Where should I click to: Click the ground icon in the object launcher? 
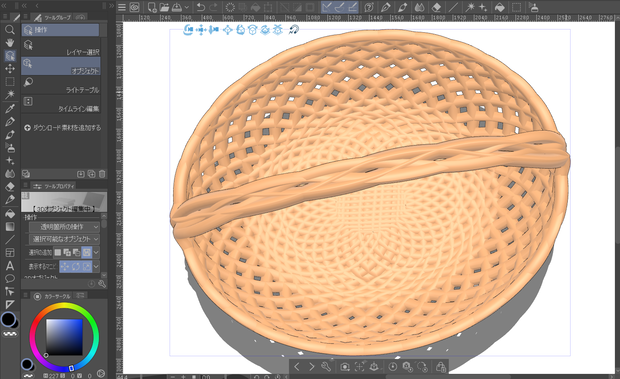click(374, 367)
